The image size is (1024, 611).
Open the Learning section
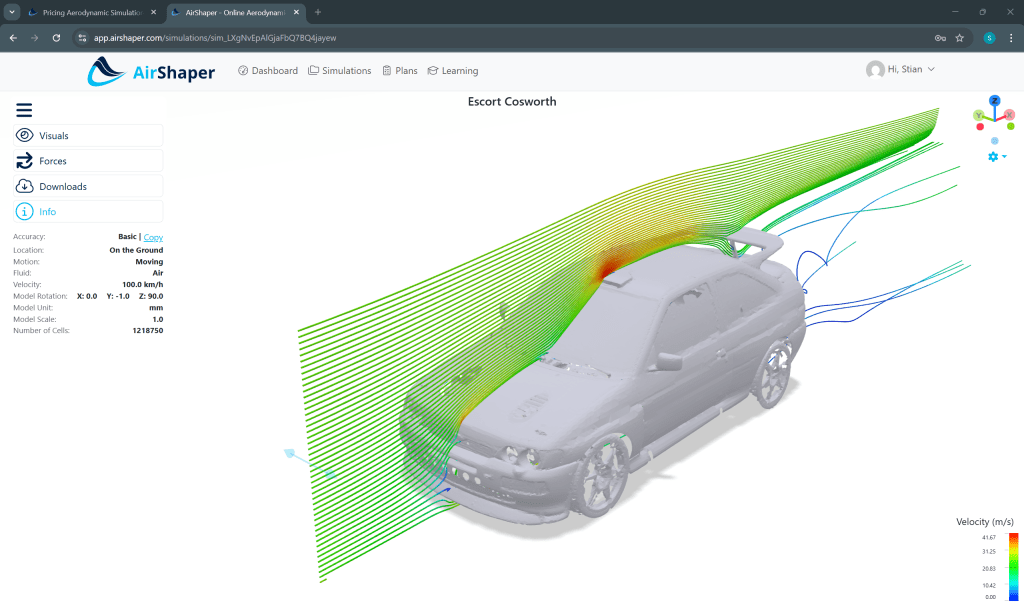click(452, 71)
